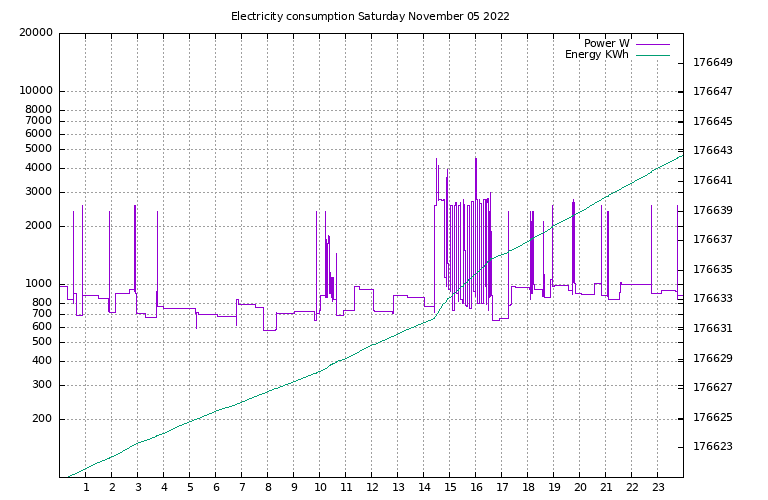The height and width of the screenshot is (500, 768).
Task: Click the 1000 tick label on the left axis
Action: (x=39, y=284)
